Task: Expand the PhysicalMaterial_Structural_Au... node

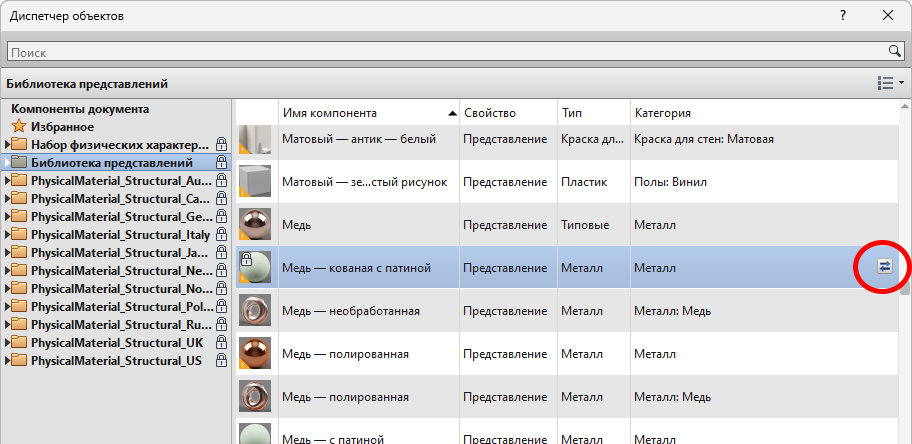Action: click(7, 180)
